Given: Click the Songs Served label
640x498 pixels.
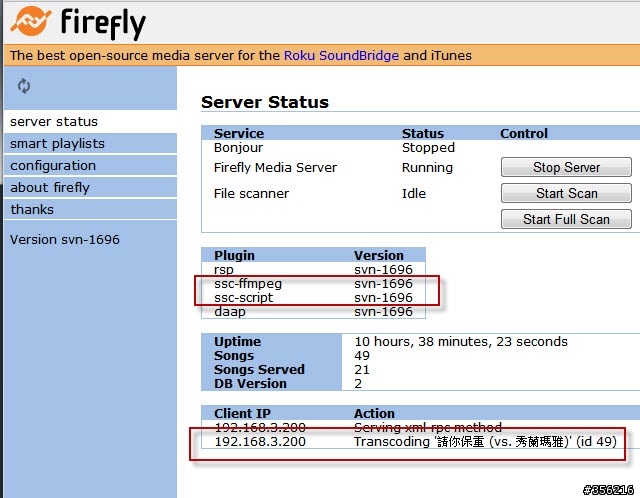Looking at the screenshot, I should [259, 370].
